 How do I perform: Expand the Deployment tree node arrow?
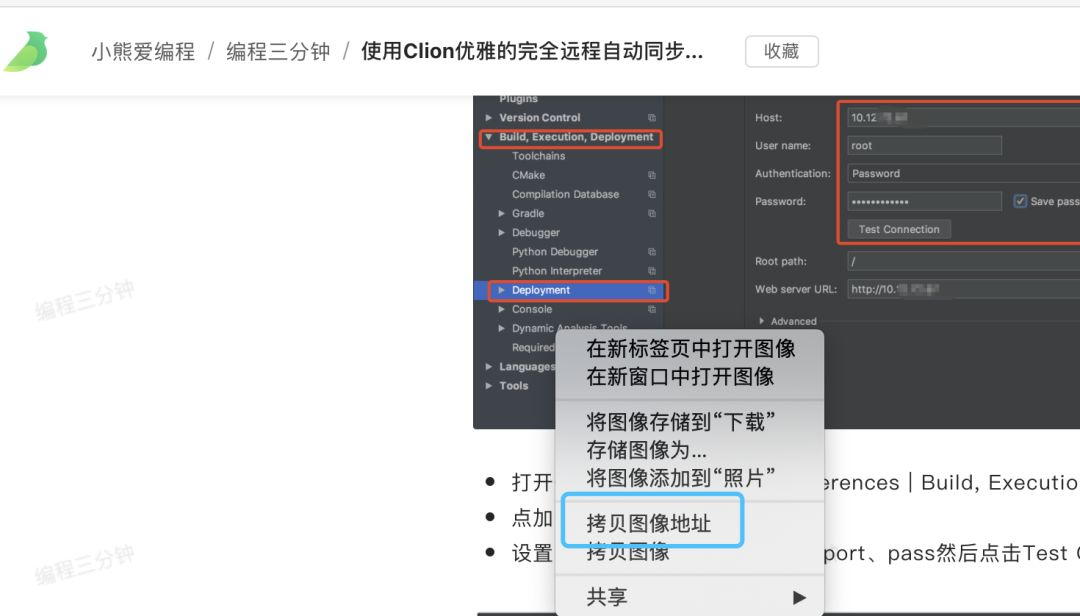pyautogui.click(x=501, y=290)
